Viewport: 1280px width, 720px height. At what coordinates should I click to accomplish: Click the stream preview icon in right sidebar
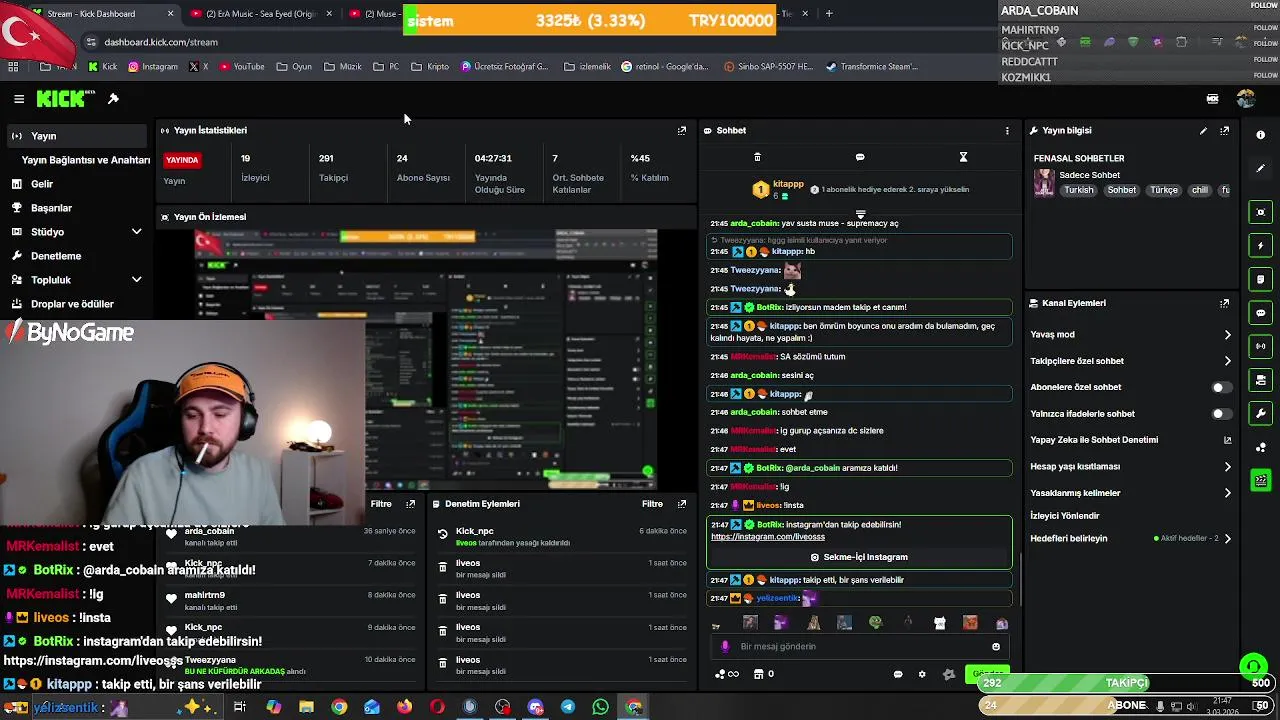(1260, 212)
